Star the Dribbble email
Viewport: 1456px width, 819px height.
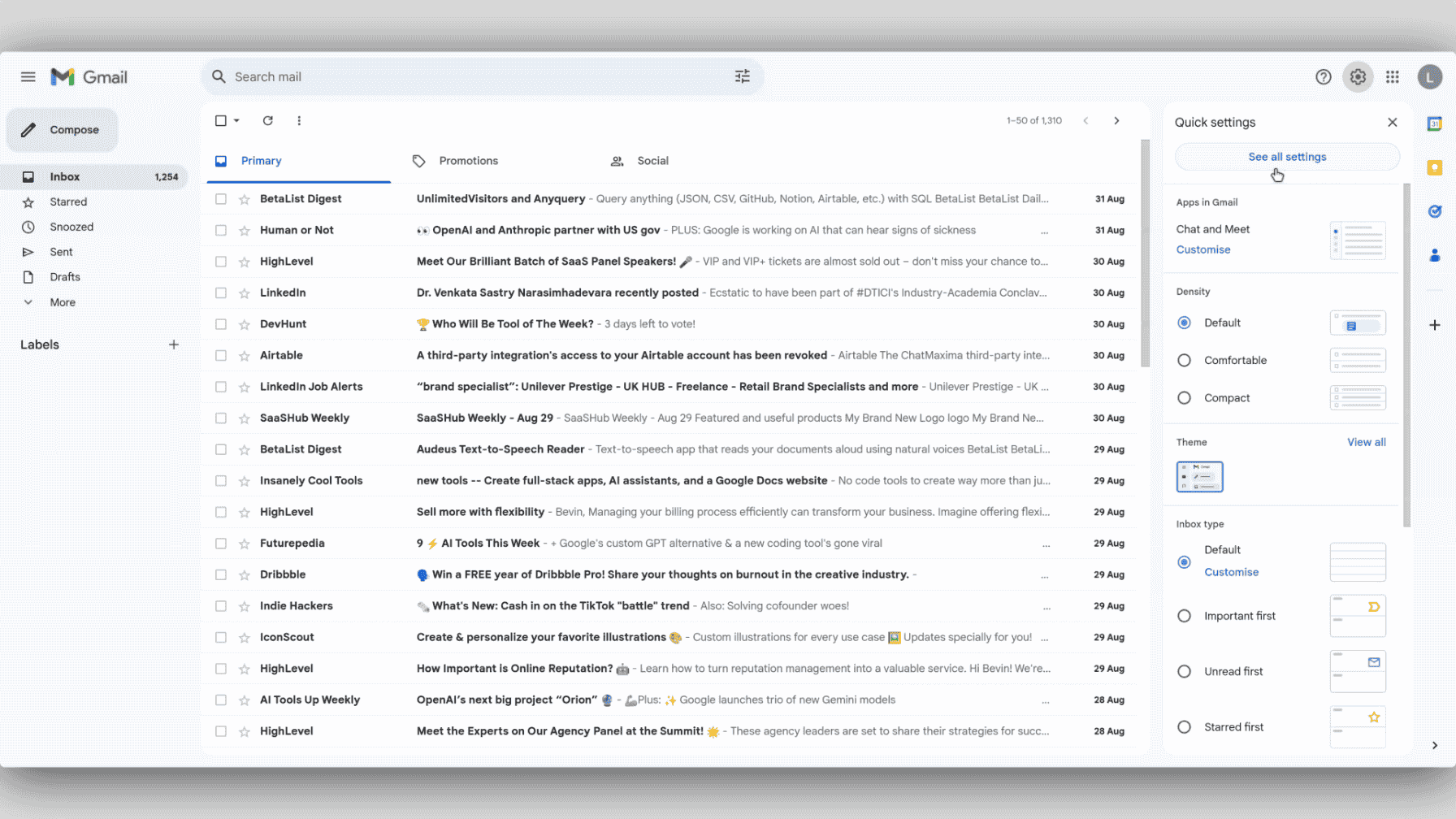244,575
